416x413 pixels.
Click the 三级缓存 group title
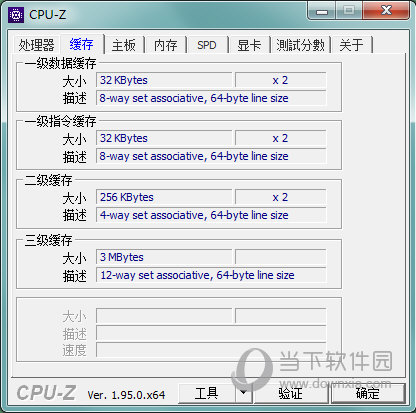48,240
